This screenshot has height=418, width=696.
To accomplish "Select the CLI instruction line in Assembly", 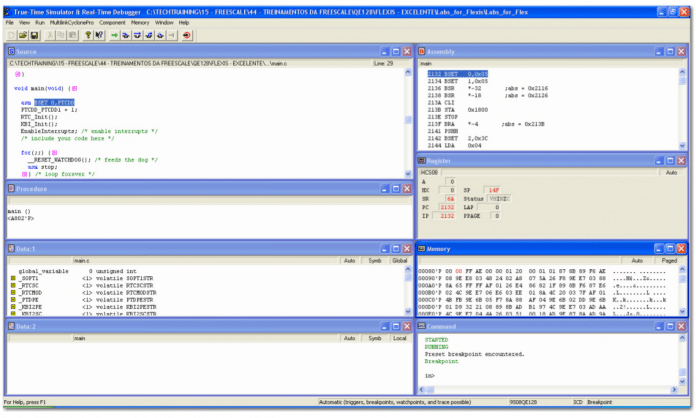I will pos(441,101).
